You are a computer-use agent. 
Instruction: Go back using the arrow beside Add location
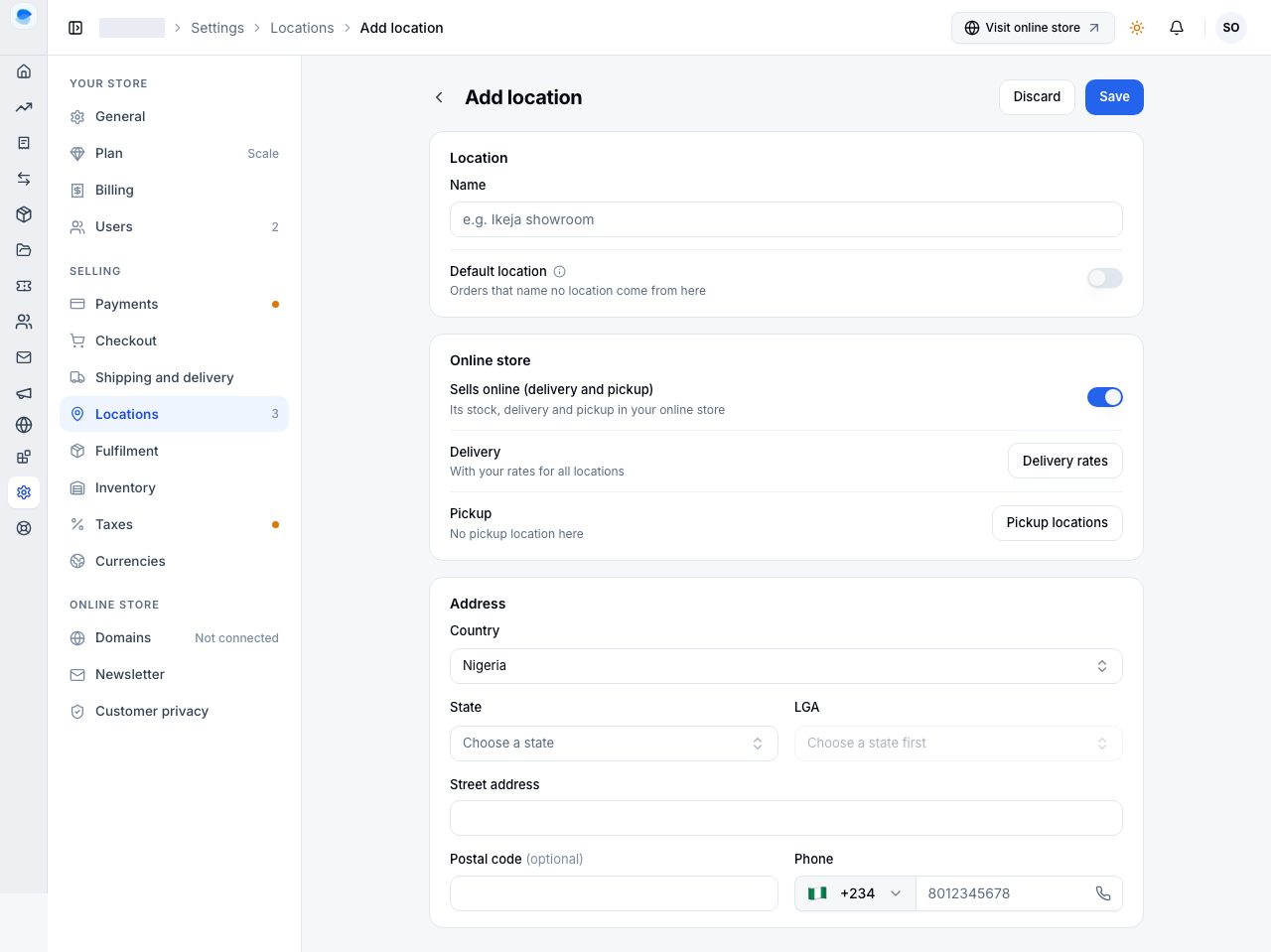439,97
